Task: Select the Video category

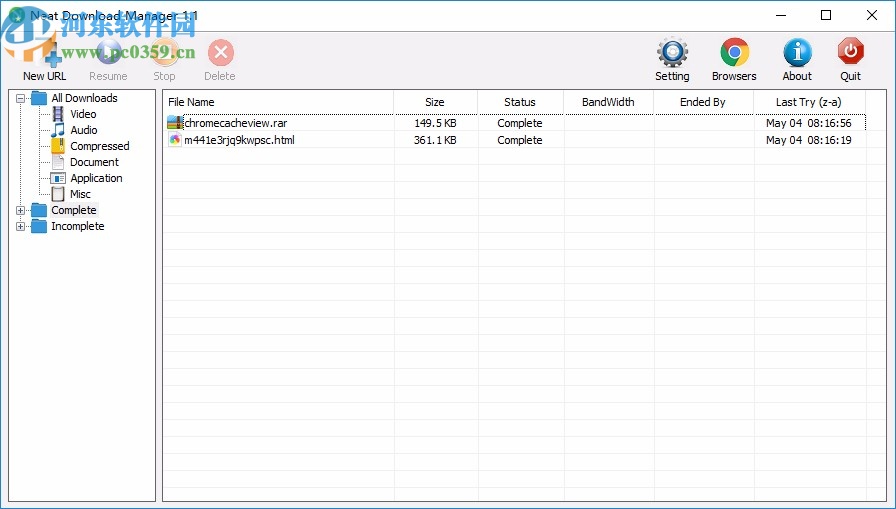Action: pyautogui.click(x=83, y=114)
